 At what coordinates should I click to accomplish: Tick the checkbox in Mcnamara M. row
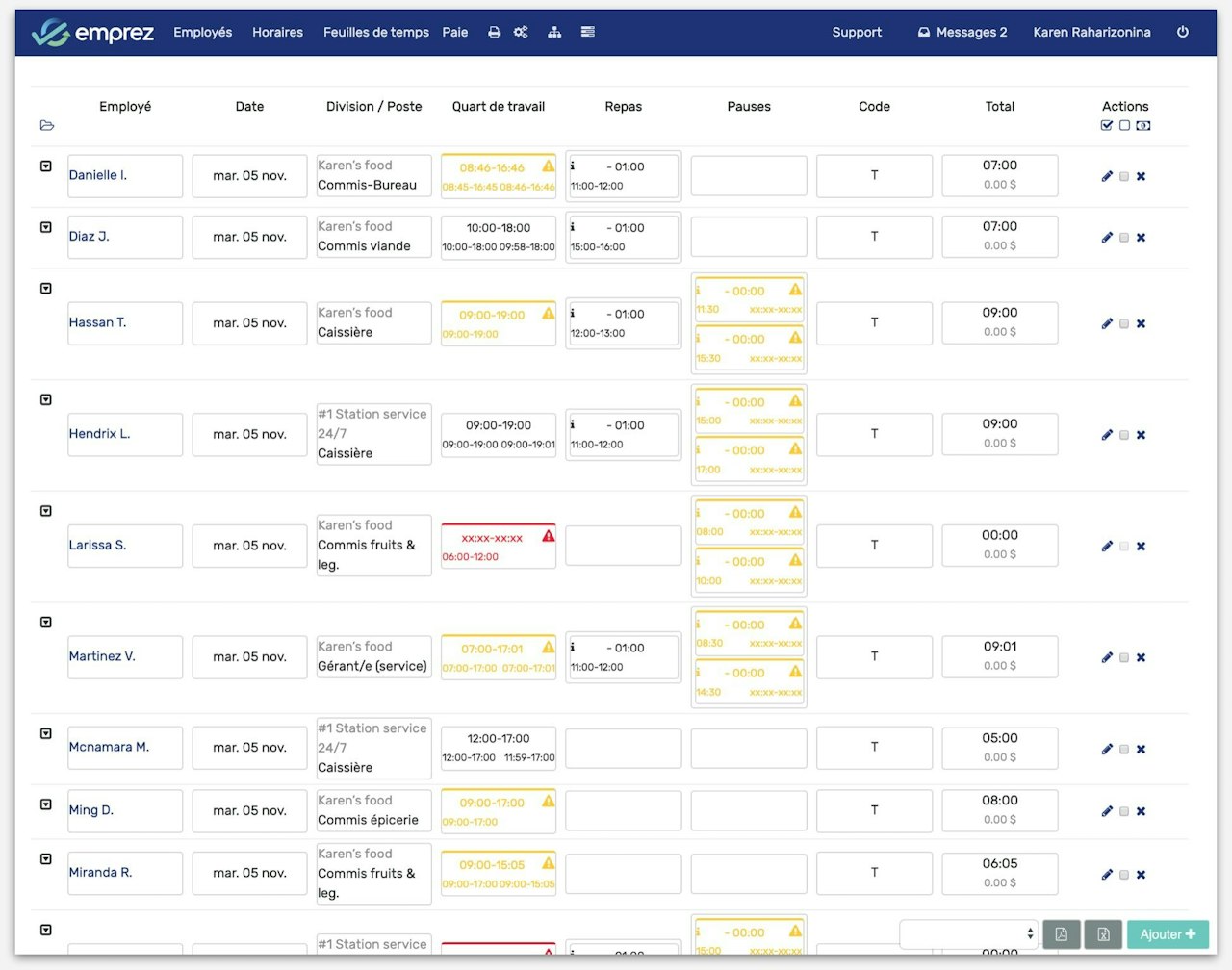(x=1123, y=750)
